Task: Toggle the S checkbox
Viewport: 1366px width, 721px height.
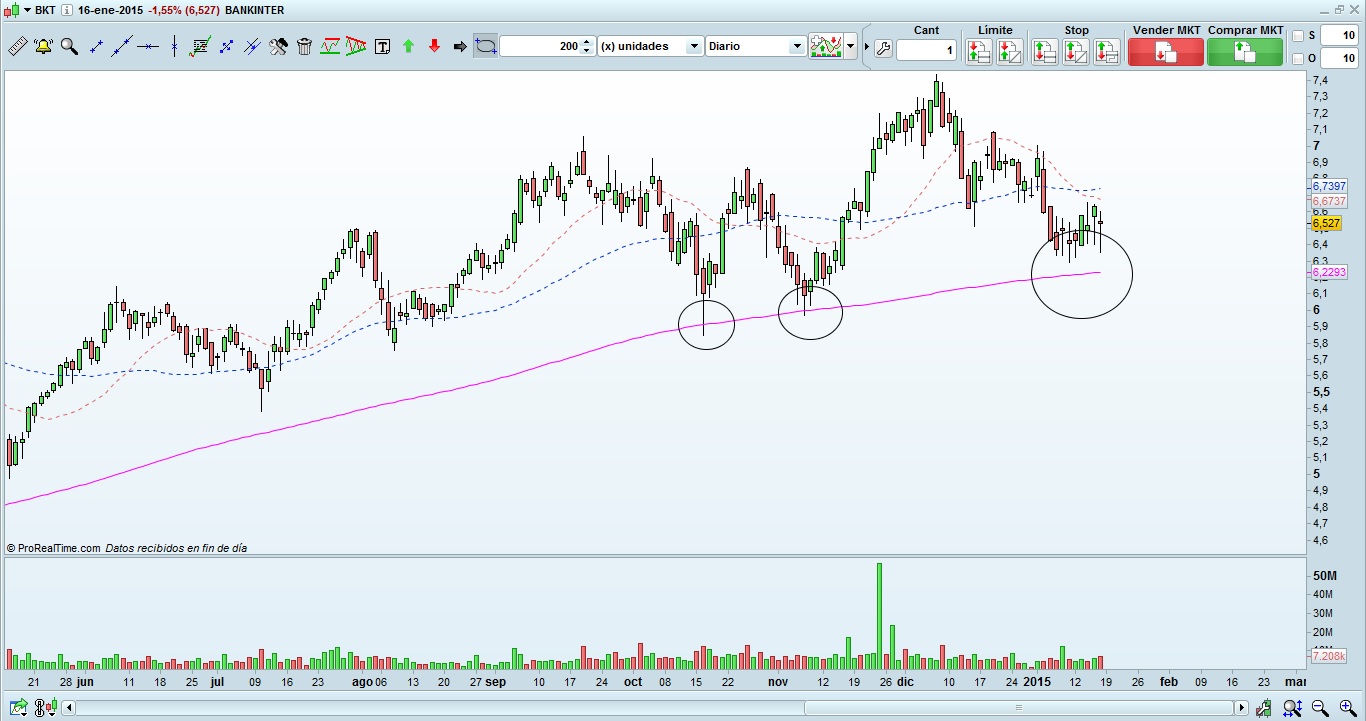Action: 1298,36
